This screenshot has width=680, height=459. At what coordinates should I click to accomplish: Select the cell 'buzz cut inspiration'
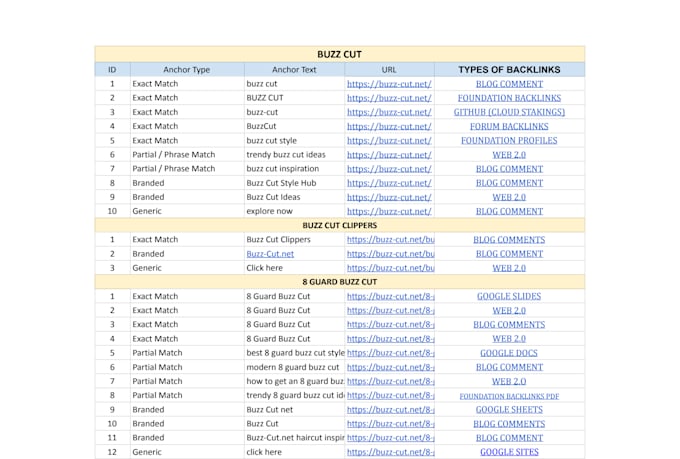tap(294, 169)
